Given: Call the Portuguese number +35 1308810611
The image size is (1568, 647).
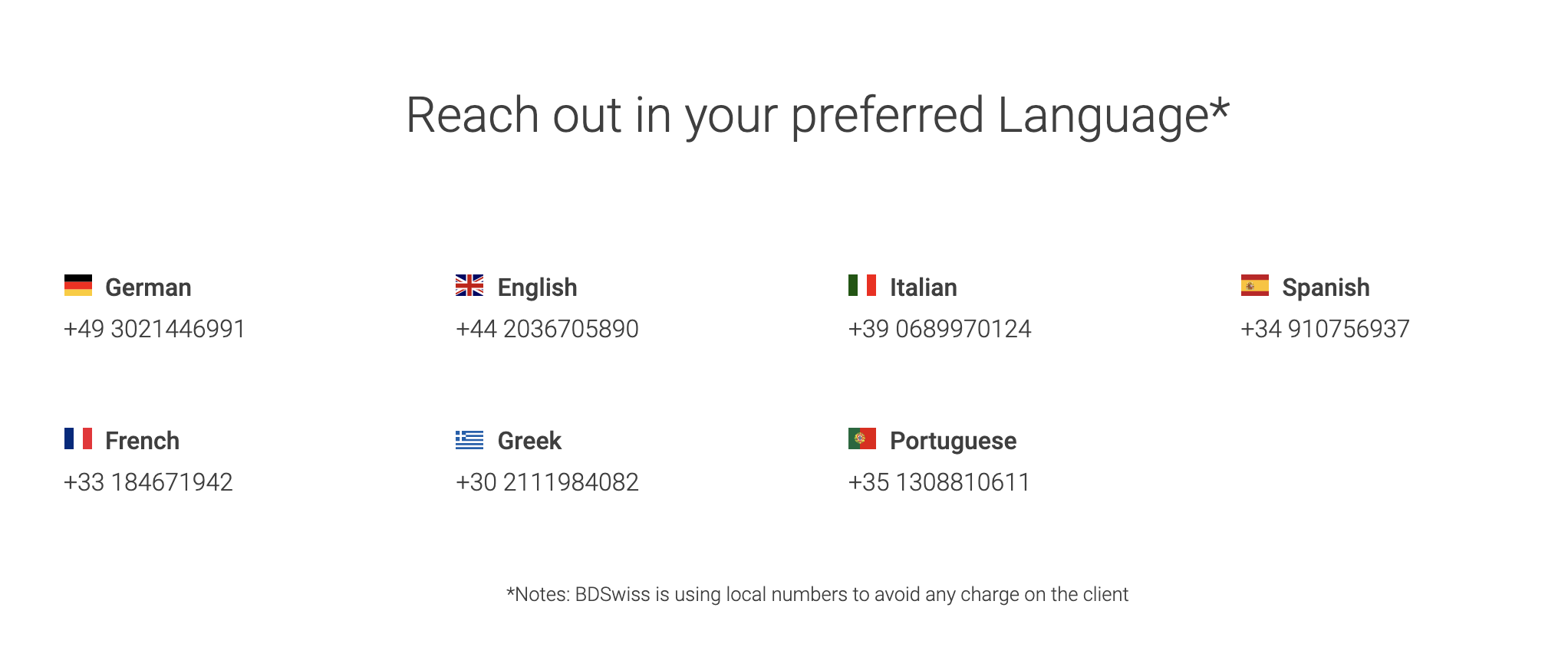Looking at the screenshot, I should pyautogui.click(x=939, y=482).
